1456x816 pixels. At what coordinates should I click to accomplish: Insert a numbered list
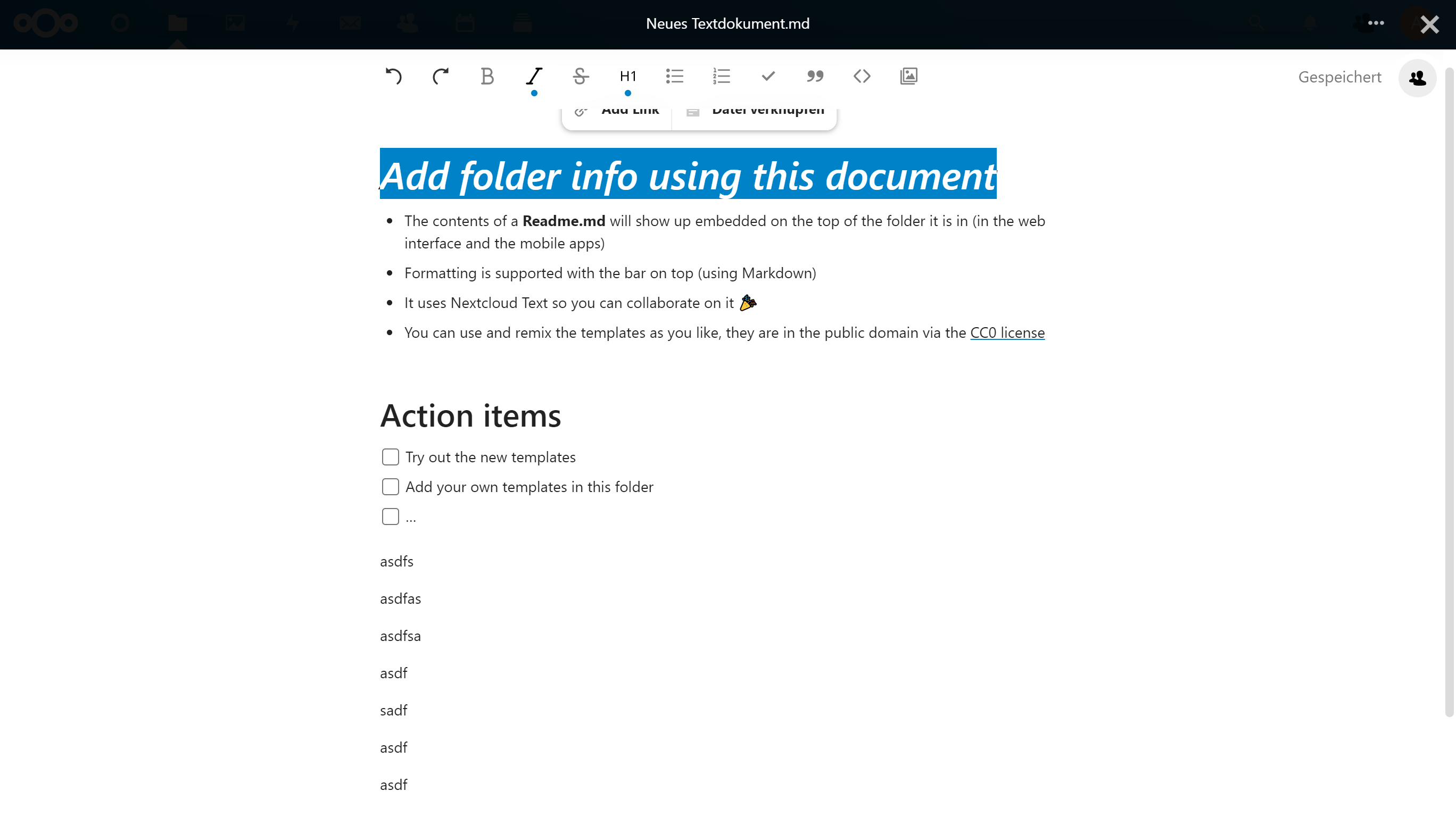pyautogui.click(x=721, y=76)
